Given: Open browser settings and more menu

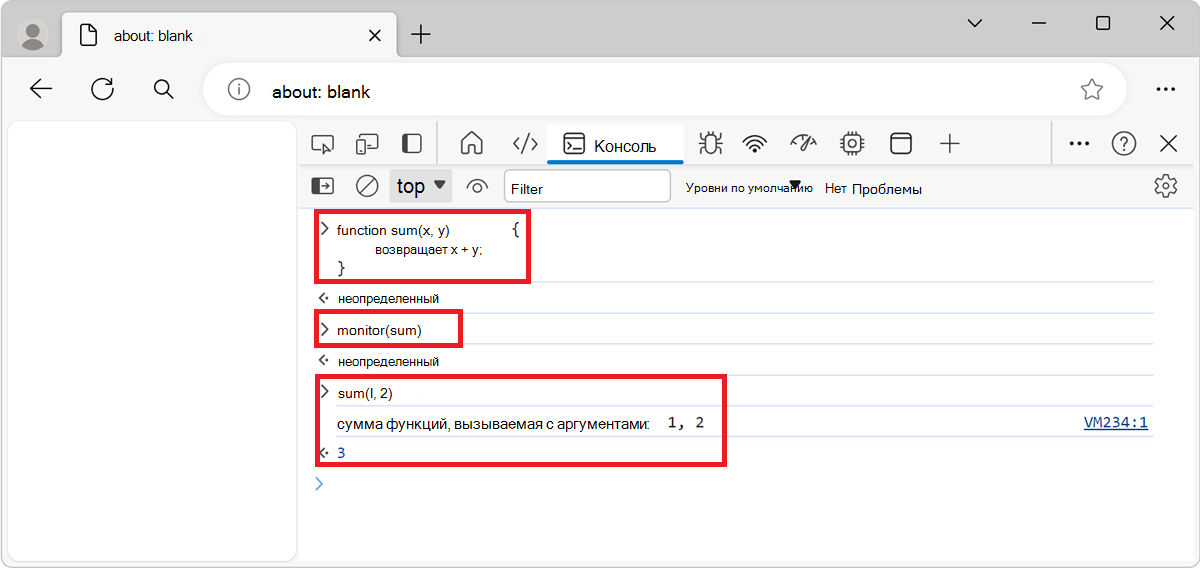Looking at the screenshot, I should (x=1165, y=90).
